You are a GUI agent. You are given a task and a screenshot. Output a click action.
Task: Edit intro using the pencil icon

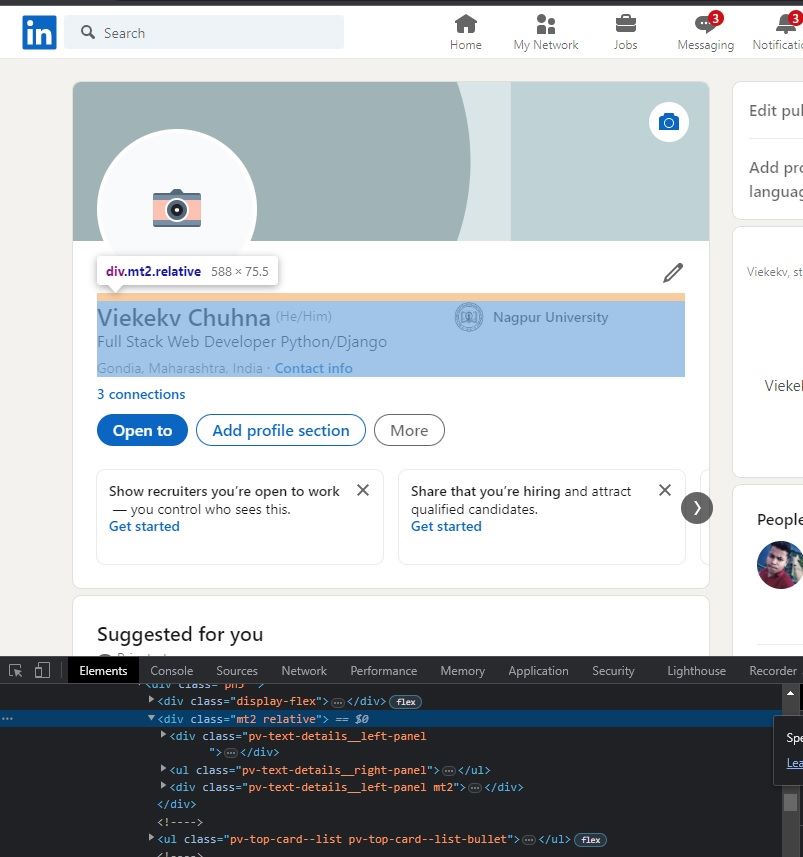pos(673,272)
